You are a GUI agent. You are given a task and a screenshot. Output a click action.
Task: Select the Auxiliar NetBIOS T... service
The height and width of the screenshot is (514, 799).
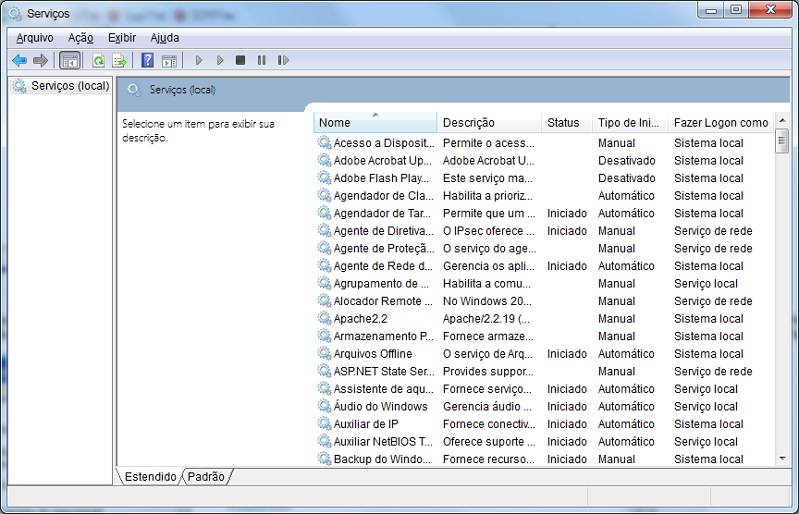543,442
